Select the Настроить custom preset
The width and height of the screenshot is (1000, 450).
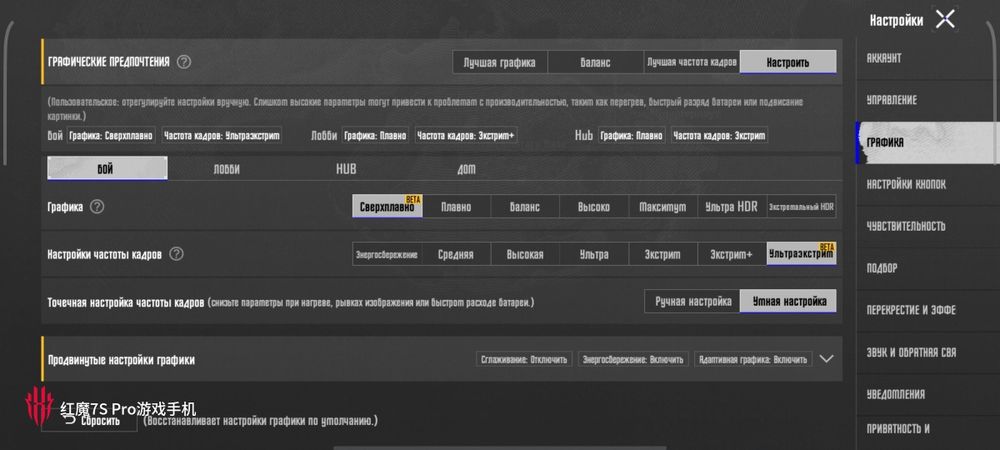(x=788, y=62)
